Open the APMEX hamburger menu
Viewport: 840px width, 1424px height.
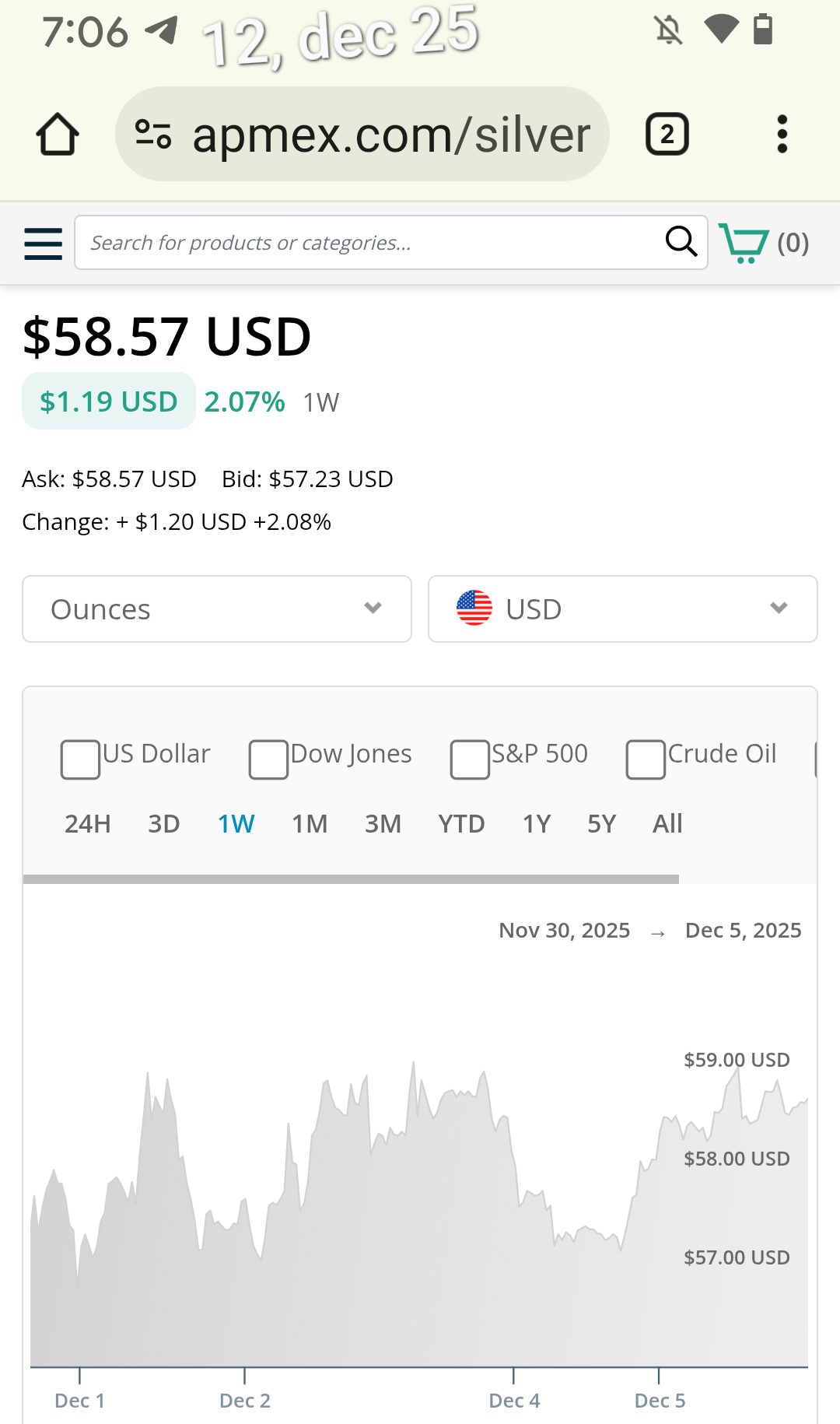point(44,244)
